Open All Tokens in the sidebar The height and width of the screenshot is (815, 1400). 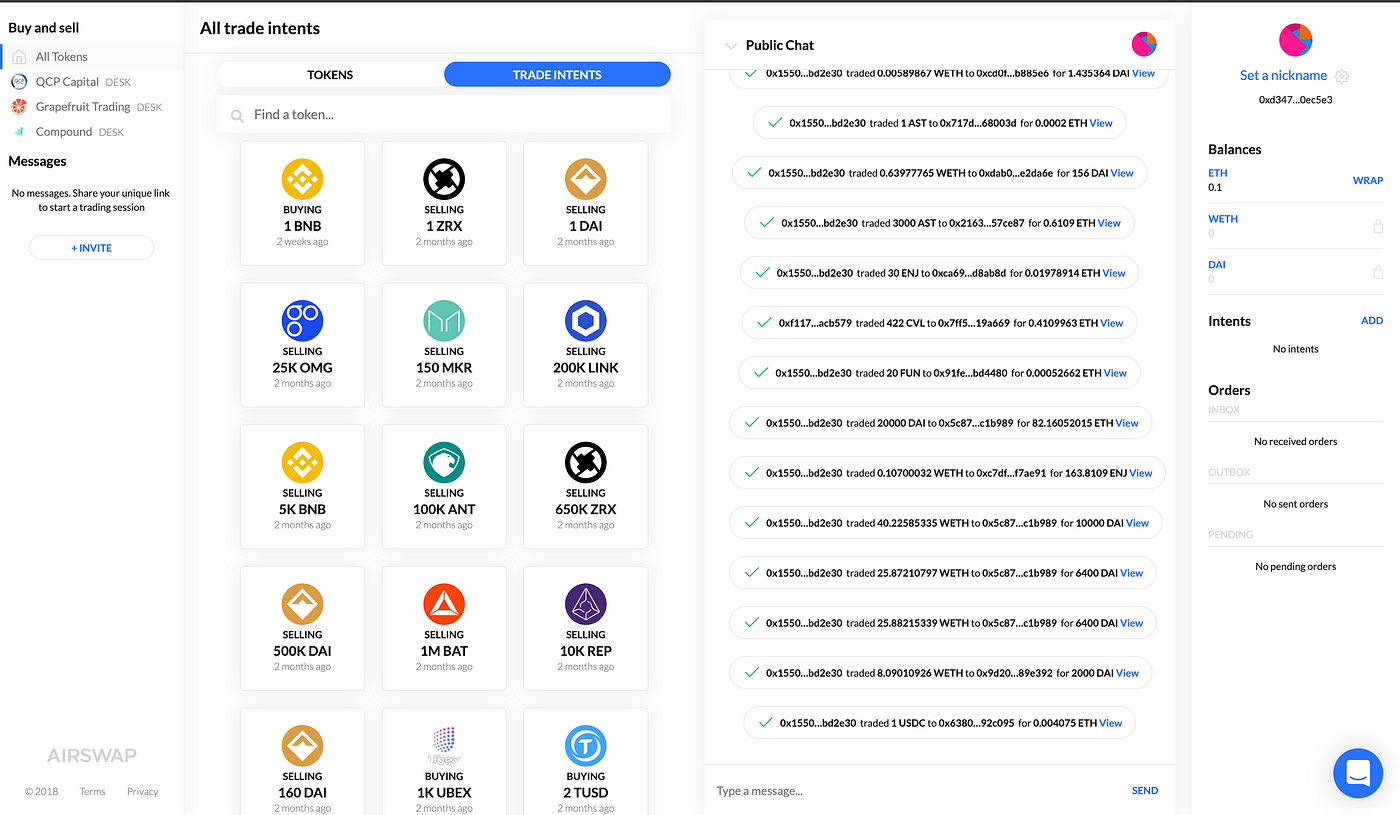91,56
